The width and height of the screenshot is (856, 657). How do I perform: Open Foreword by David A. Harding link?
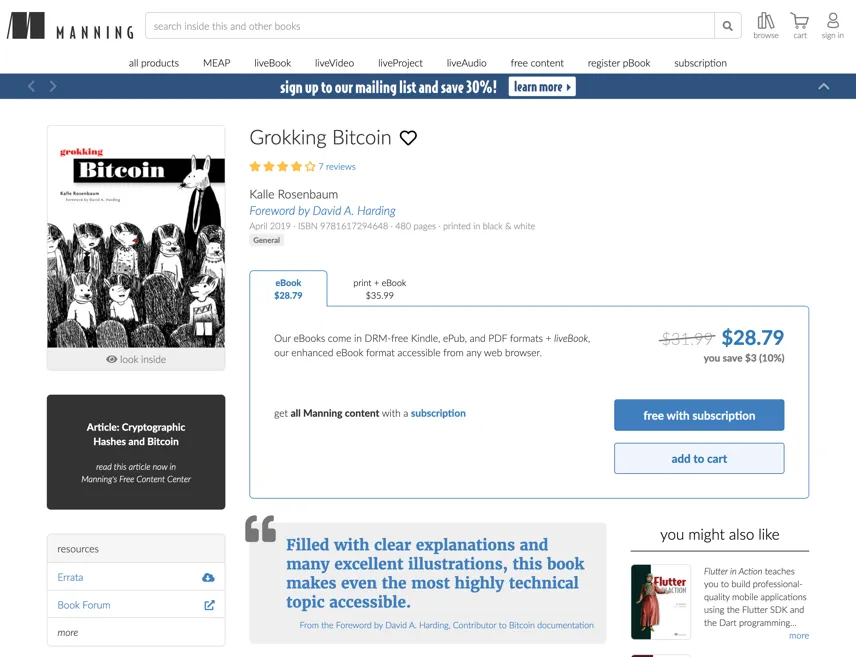(323, 211)
